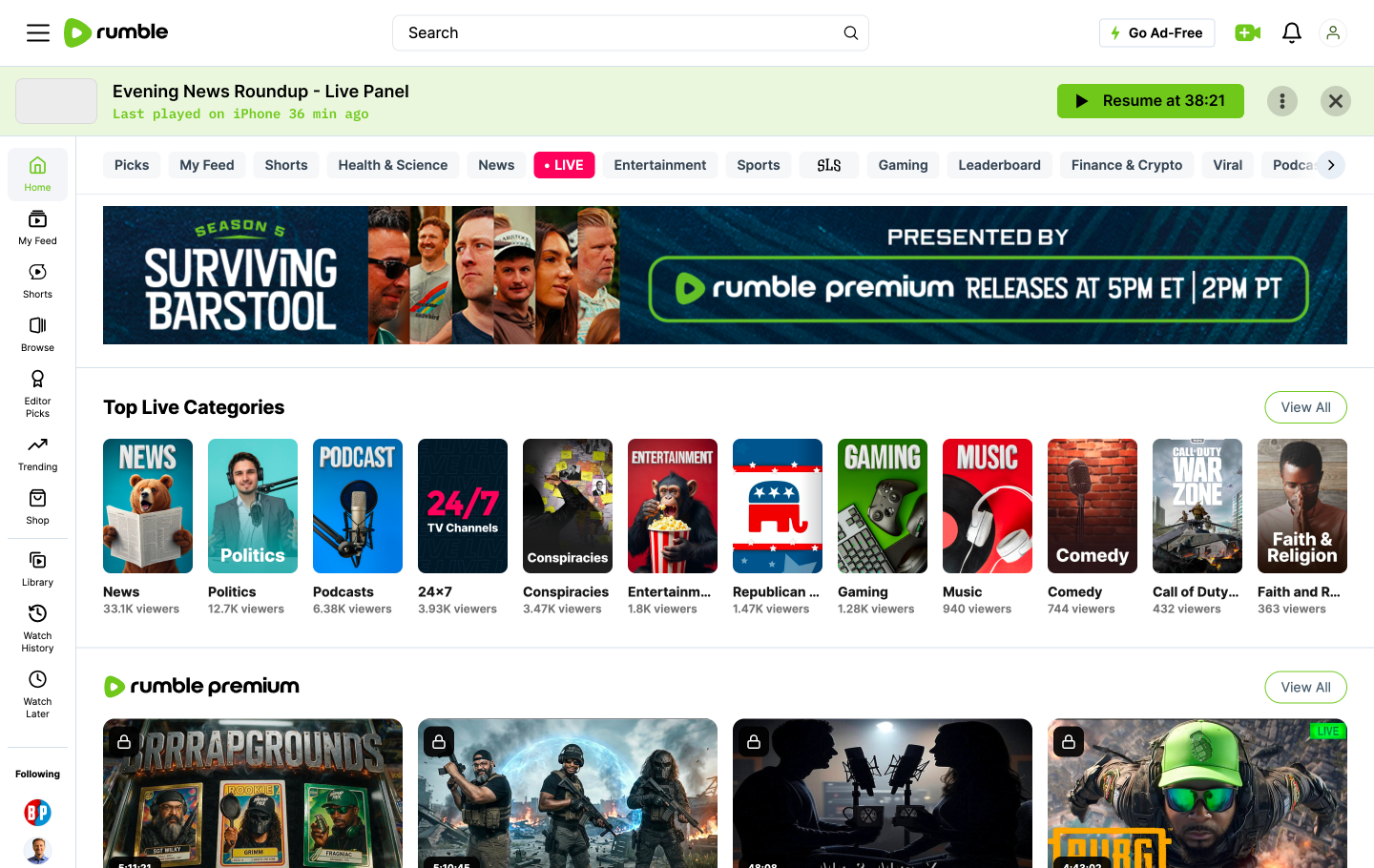Open the Surviving Barstool Season 5 banner

pos(725,275)
